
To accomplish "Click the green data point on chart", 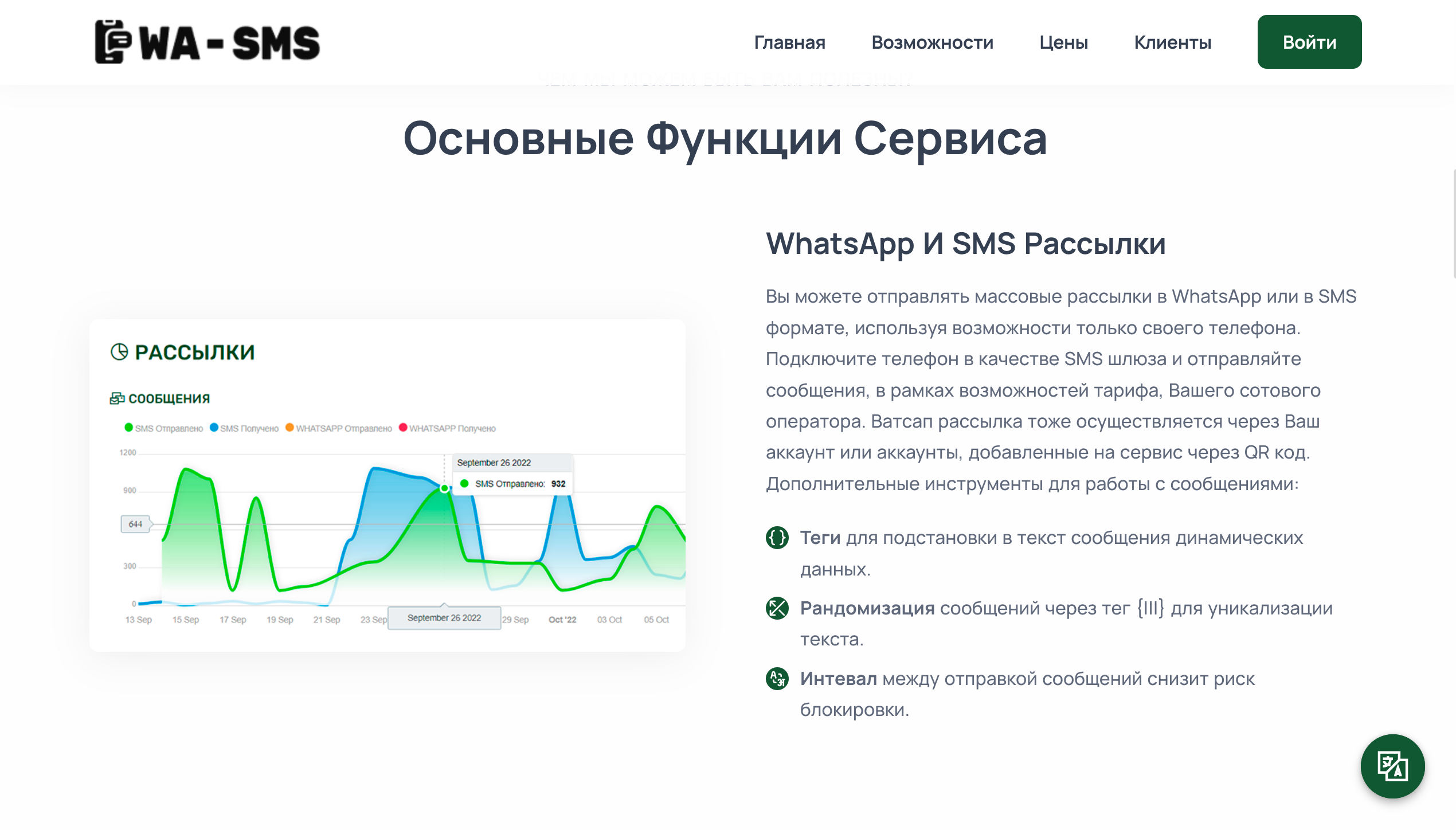I will (444, 488).
